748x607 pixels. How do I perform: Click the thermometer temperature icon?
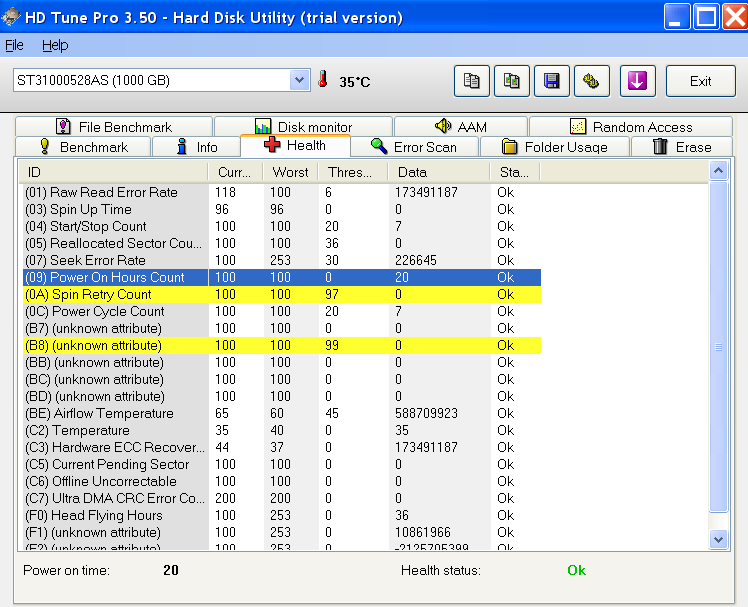(x=323, y=80)
